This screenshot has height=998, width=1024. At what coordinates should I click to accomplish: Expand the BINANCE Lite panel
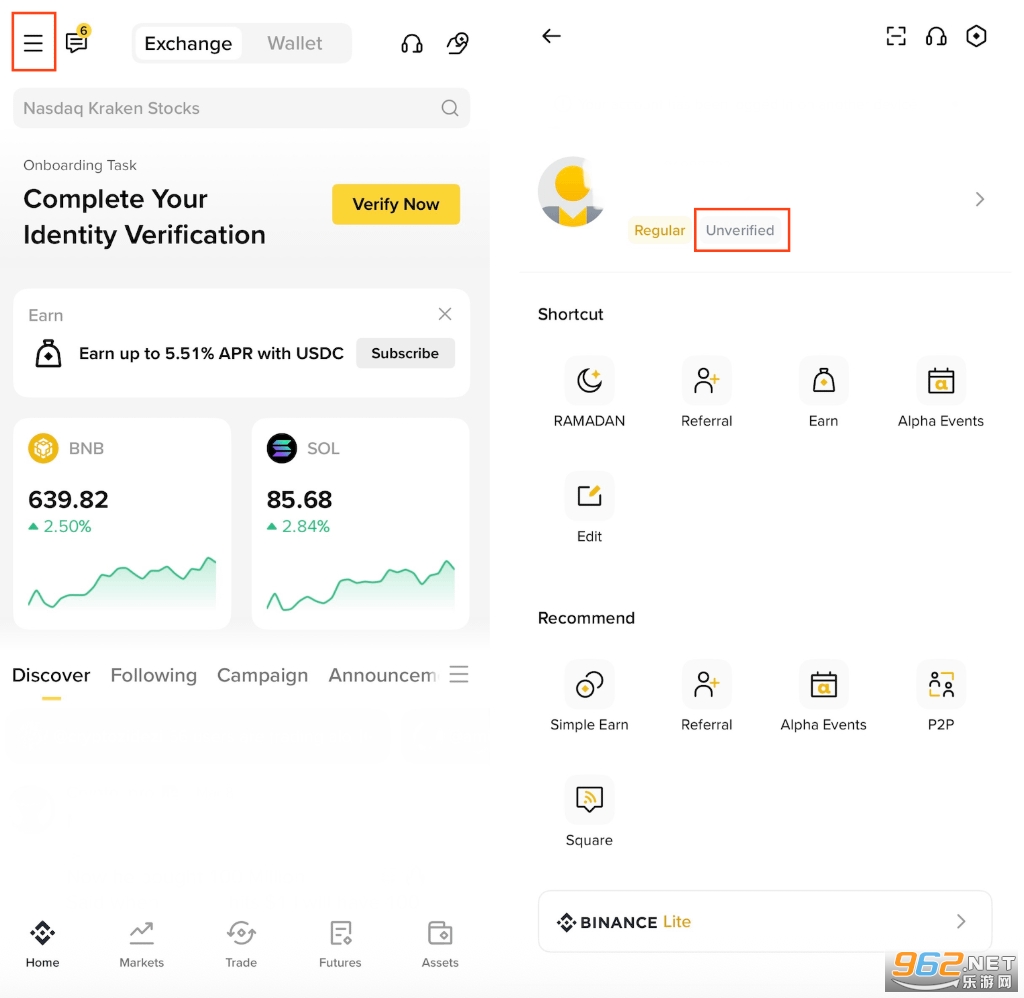click(764, 921)
